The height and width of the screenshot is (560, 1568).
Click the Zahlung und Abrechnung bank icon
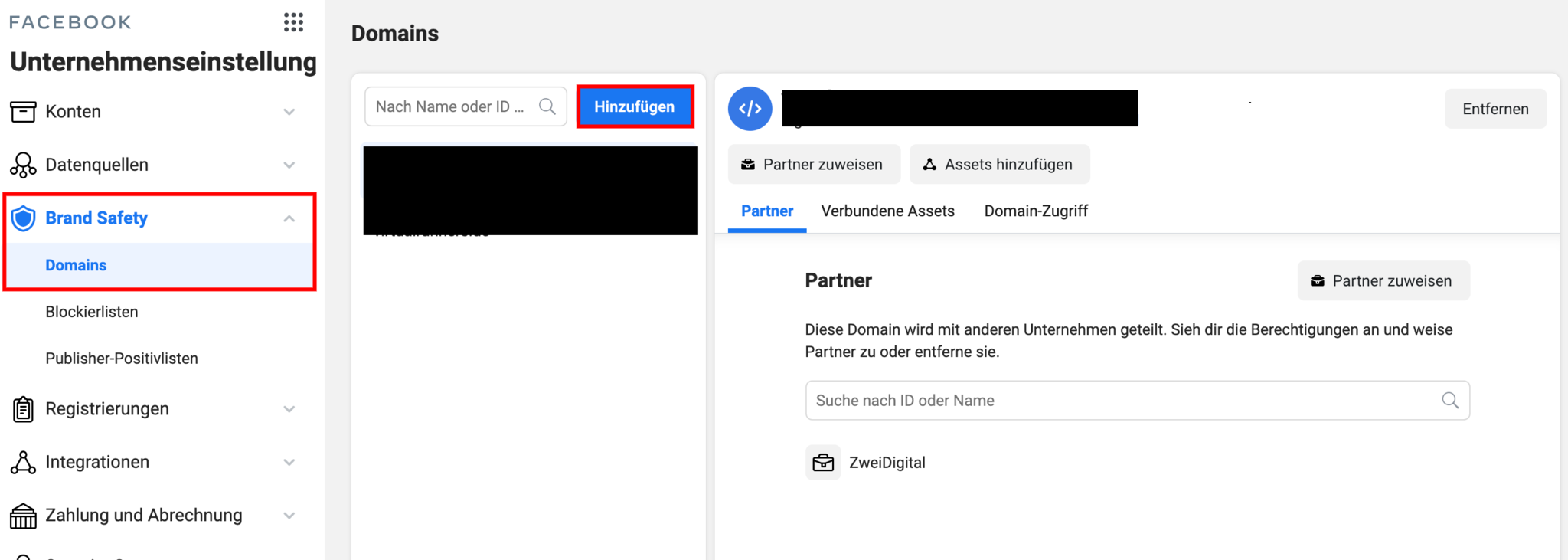pos(23,516)
